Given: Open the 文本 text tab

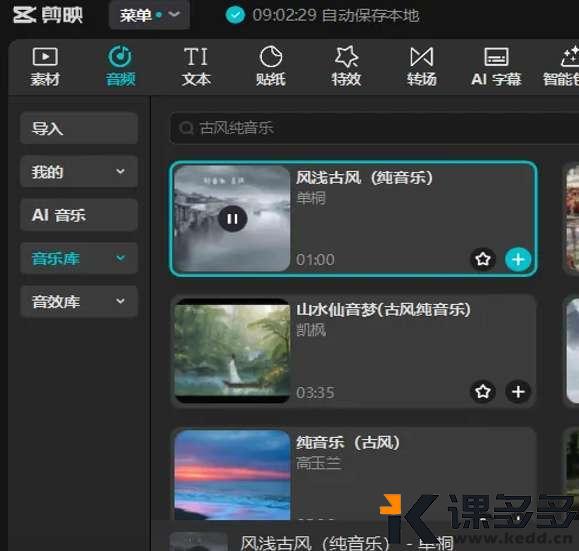Looking at the screenshot, I should pos(196,67).
